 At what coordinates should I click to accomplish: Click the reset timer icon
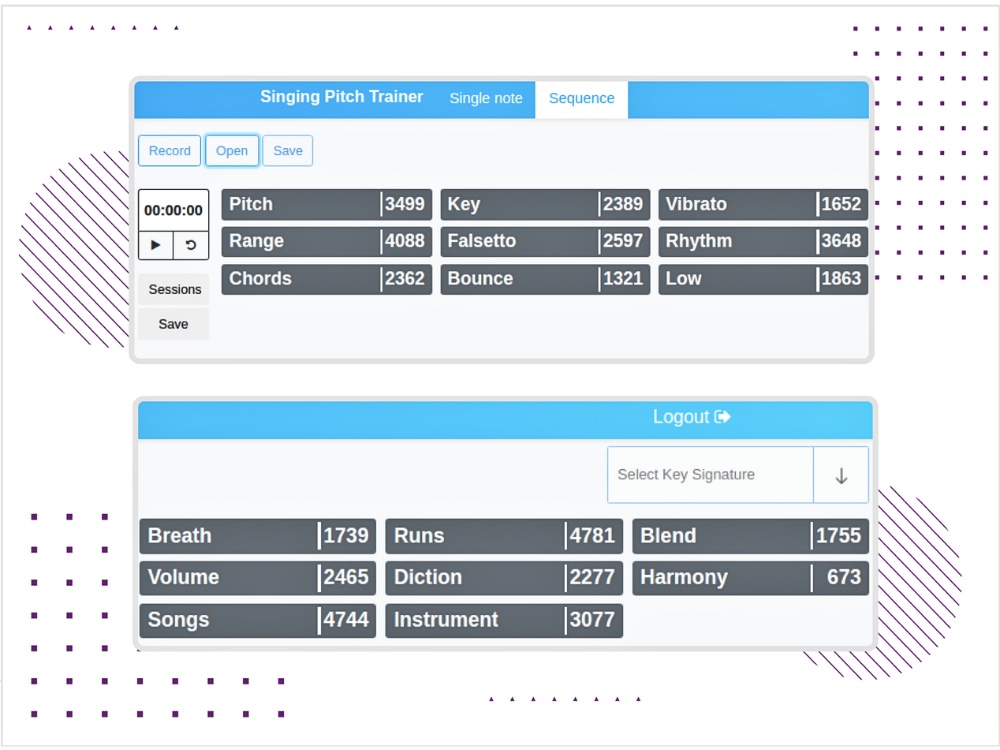[x=191, y=246]
